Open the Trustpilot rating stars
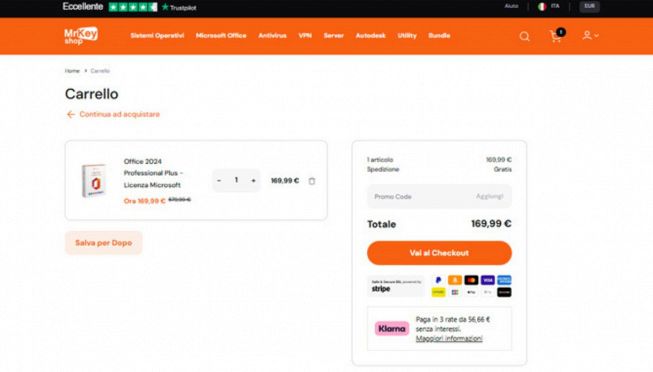The image size is (653, 372). [x=133, y=7]
